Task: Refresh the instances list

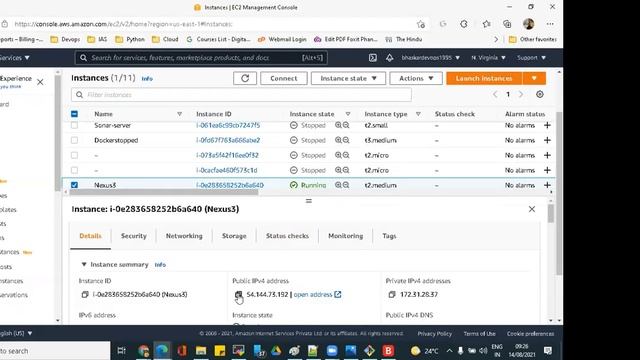Action: [245, 78]
